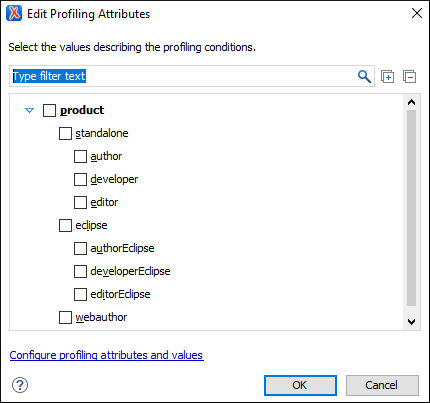Enable the eclipse checkbox
430x403 pixels.
pos(65,225)
